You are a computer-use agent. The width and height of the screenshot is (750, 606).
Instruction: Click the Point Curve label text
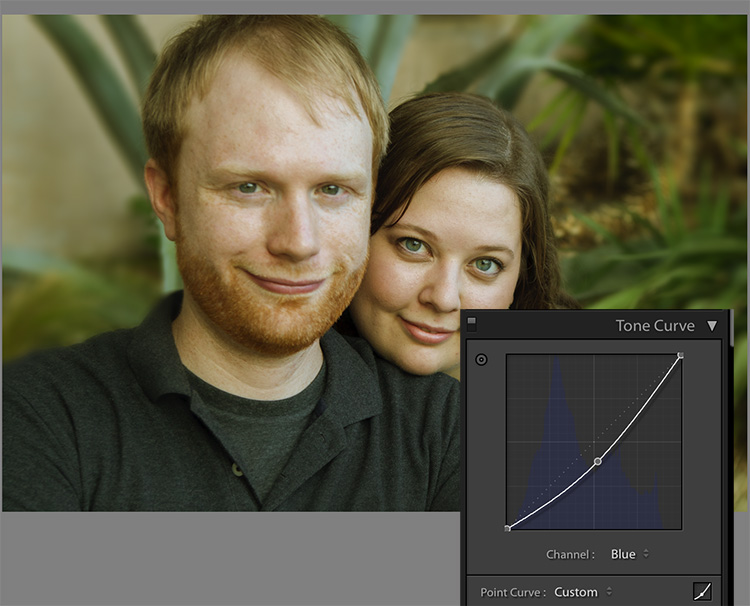point(513,593)
